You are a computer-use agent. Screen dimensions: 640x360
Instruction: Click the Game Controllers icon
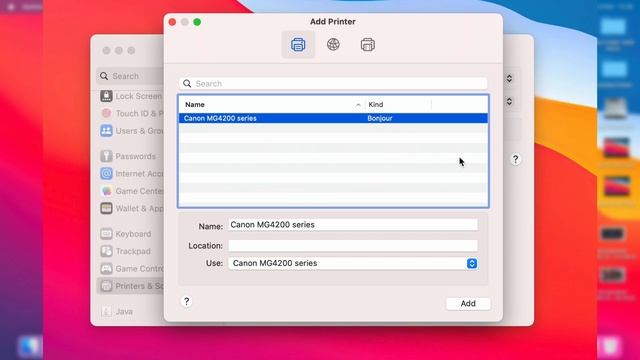(106, 269)
